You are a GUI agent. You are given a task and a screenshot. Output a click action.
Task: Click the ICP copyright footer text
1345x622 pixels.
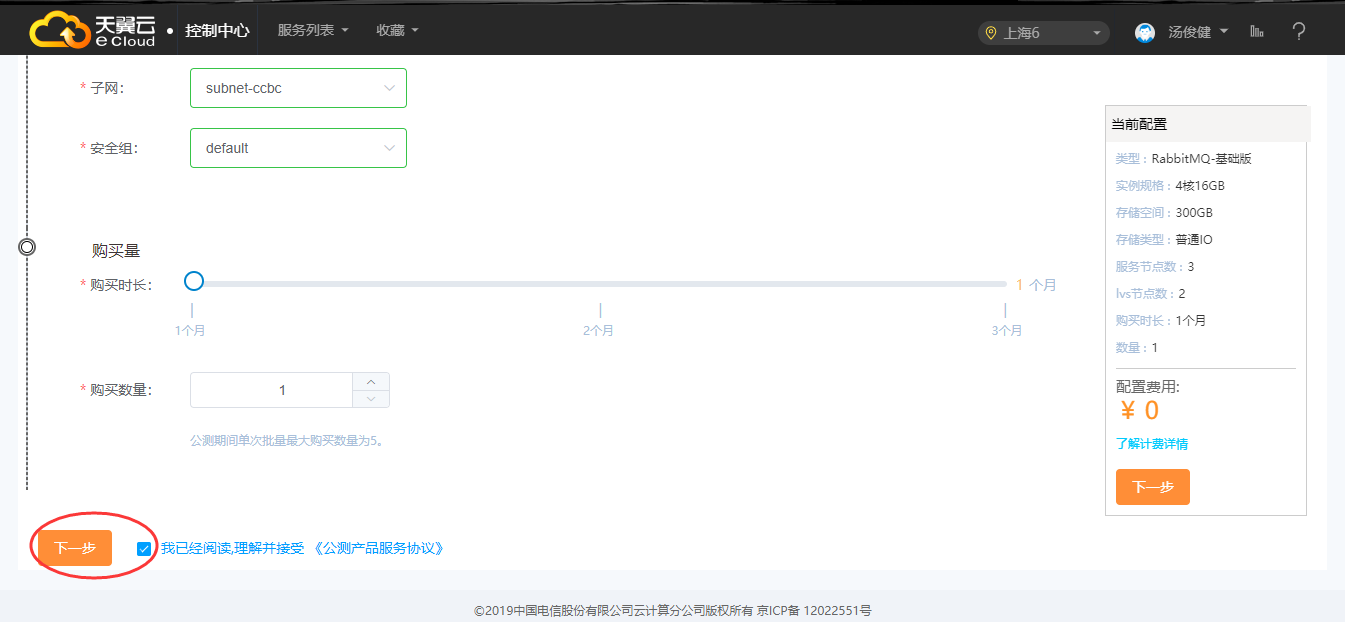[x=673, y=610]
